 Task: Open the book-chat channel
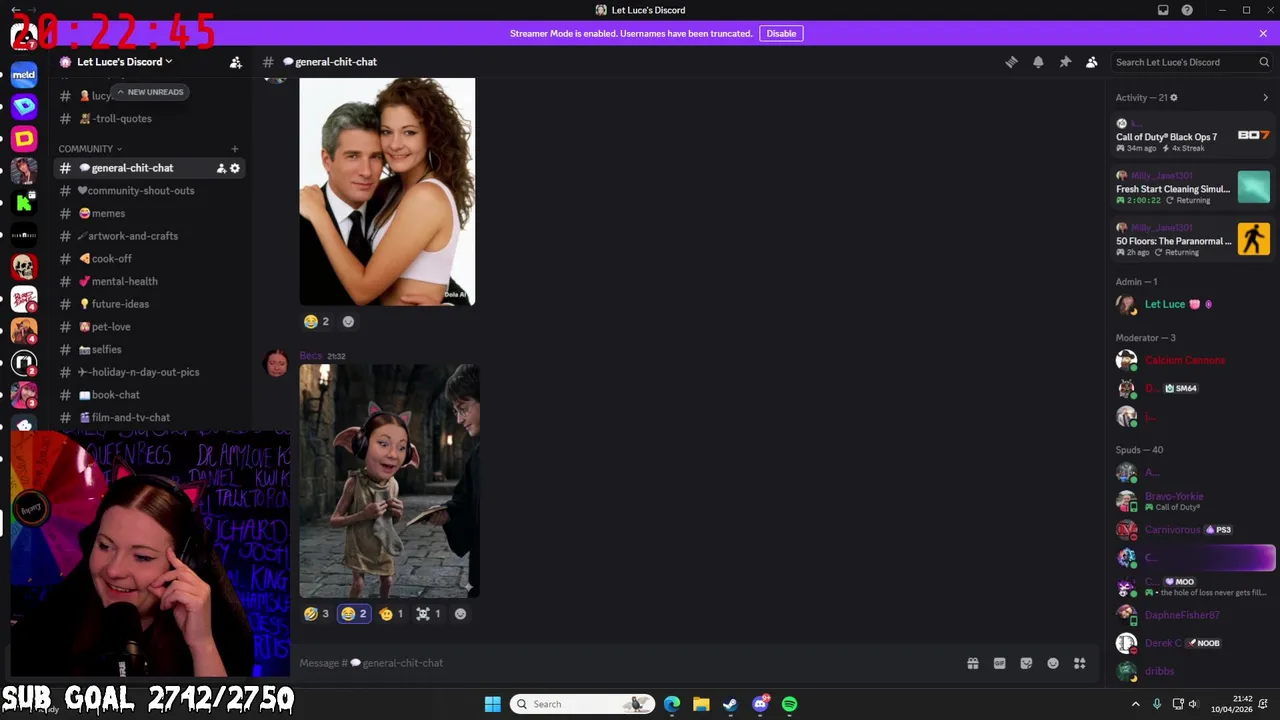148,395
